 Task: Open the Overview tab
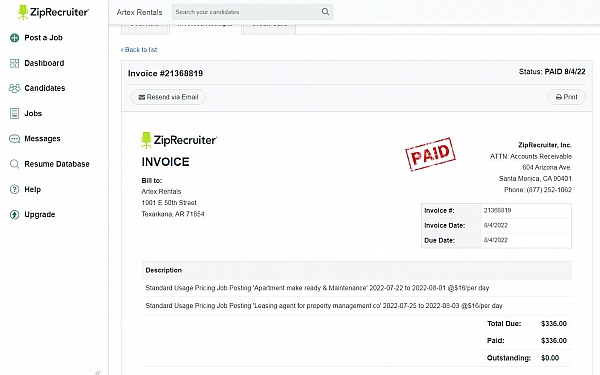coord(145,28)
